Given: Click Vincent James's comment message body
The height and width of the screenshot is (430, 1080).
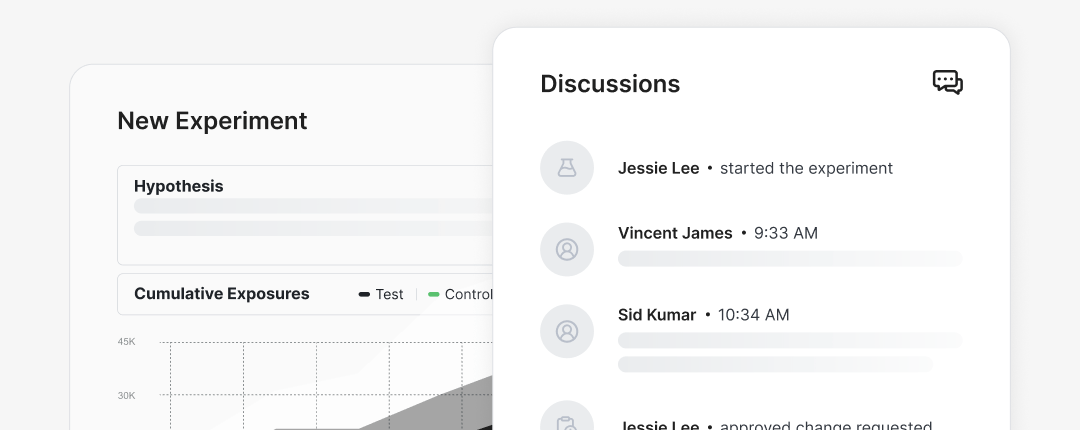Looking at the screenshot, I should tap(790, 259).
